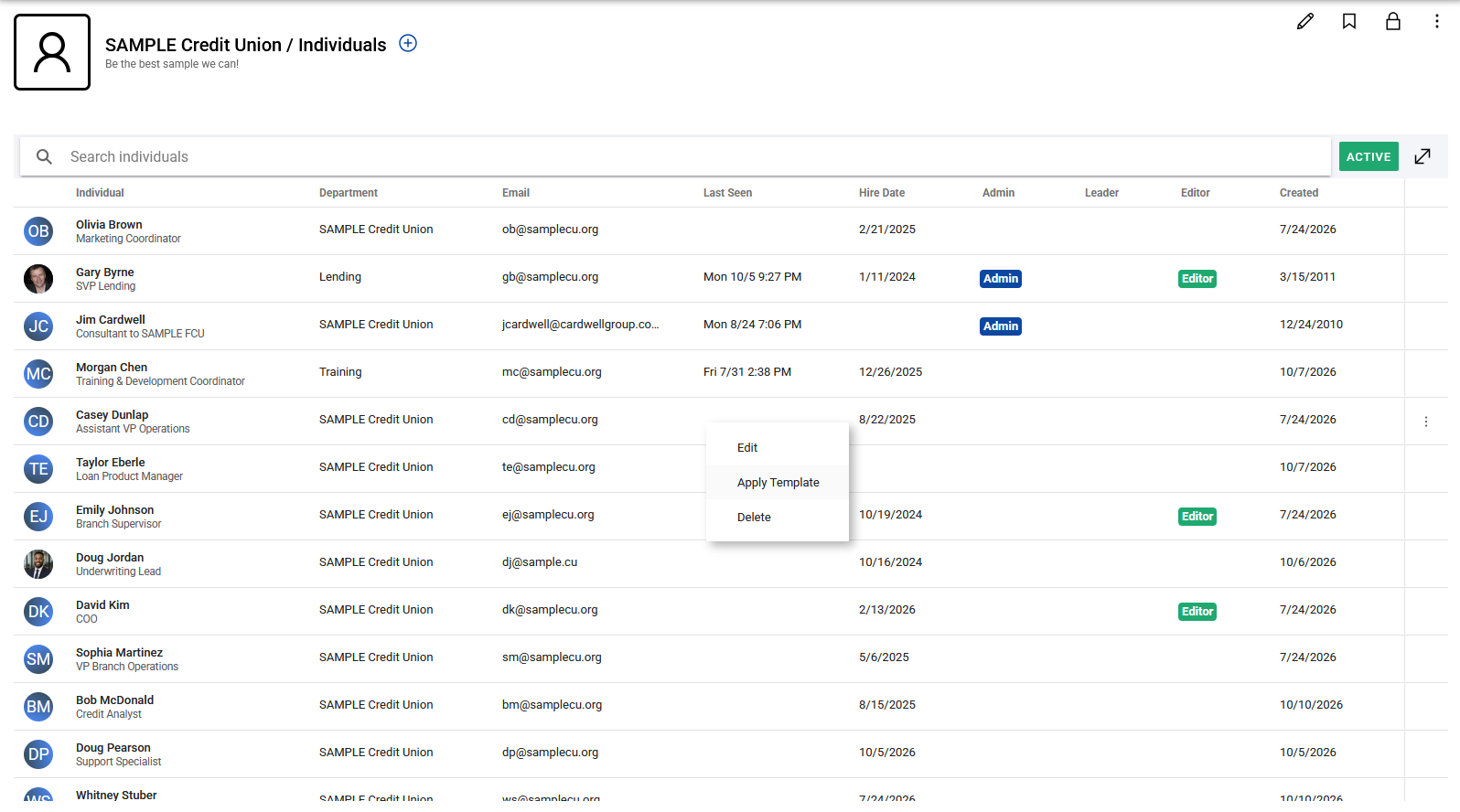
Task: Click SAMPLE Credit Union / Individuals title
Action: [x=245, y=45]
